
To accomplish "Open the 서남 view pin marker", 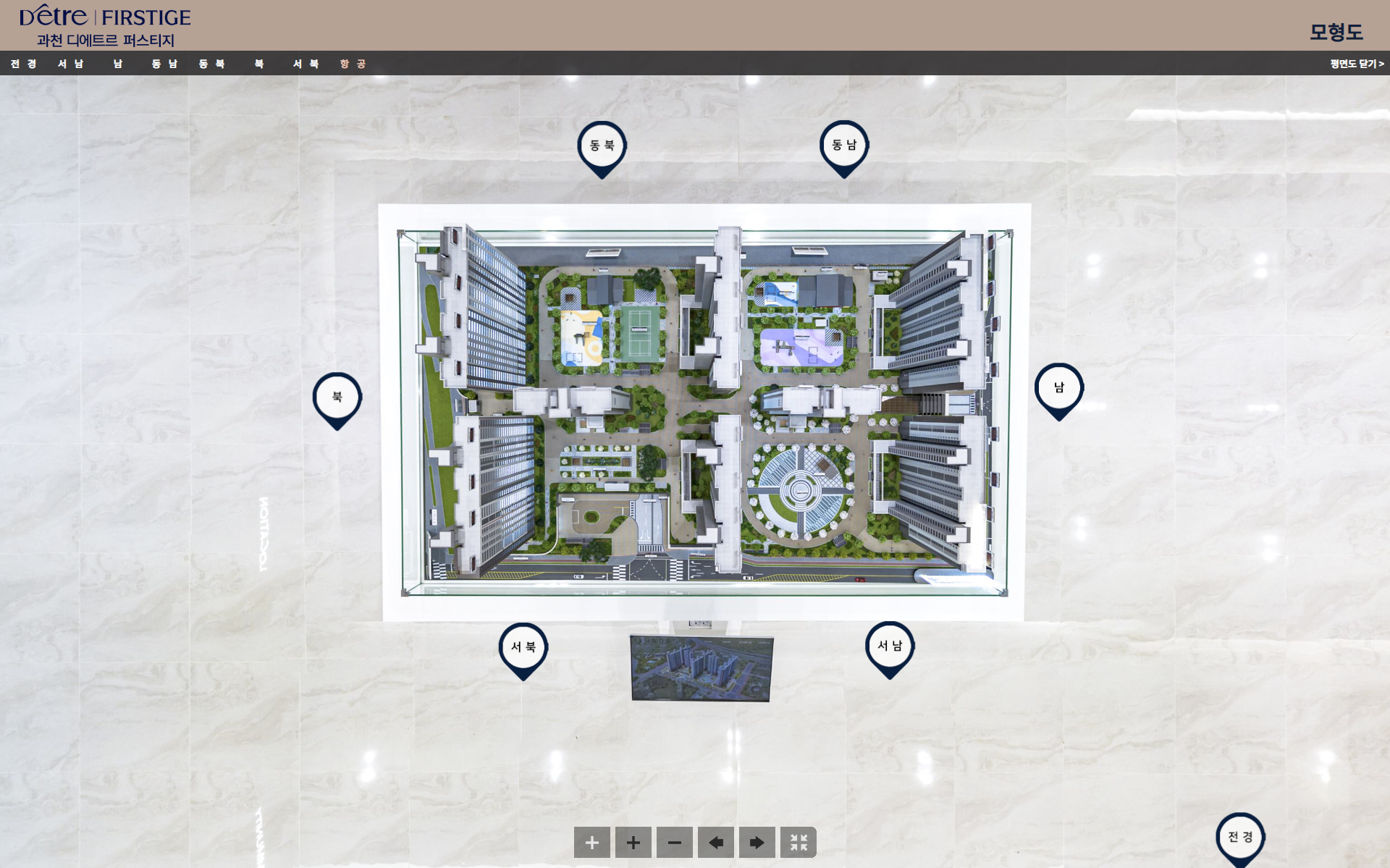I will pyautogui.click(x=889, y=646).
